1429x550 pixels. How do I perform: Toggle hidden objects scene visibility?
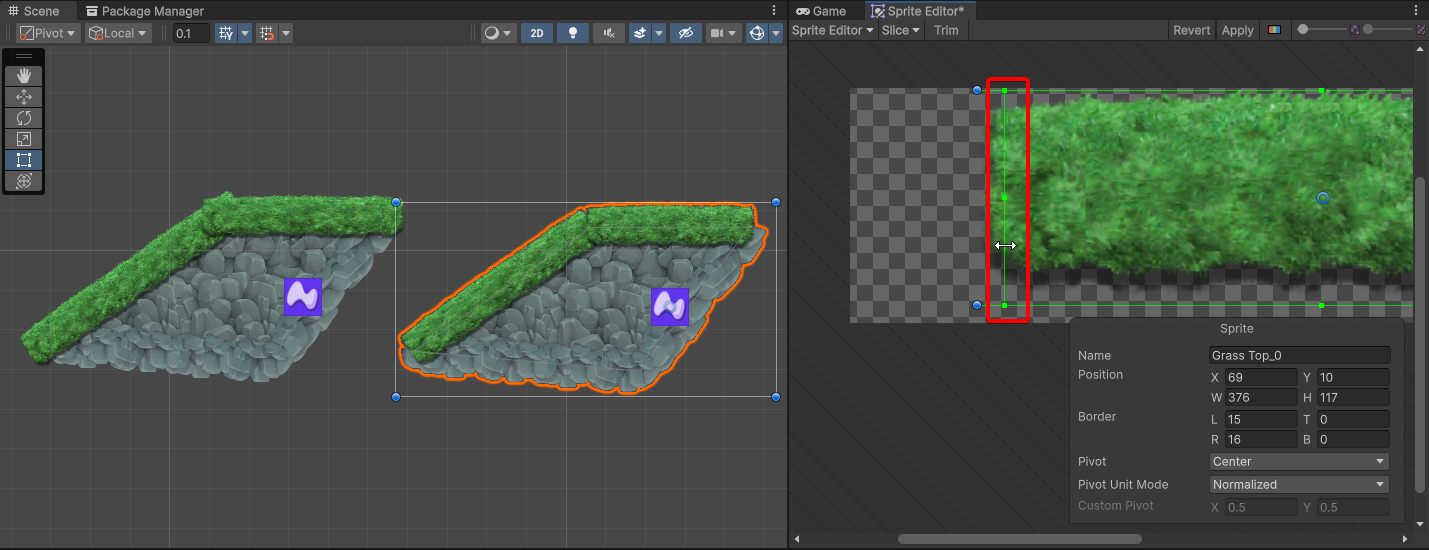click(x=685, y=33)
